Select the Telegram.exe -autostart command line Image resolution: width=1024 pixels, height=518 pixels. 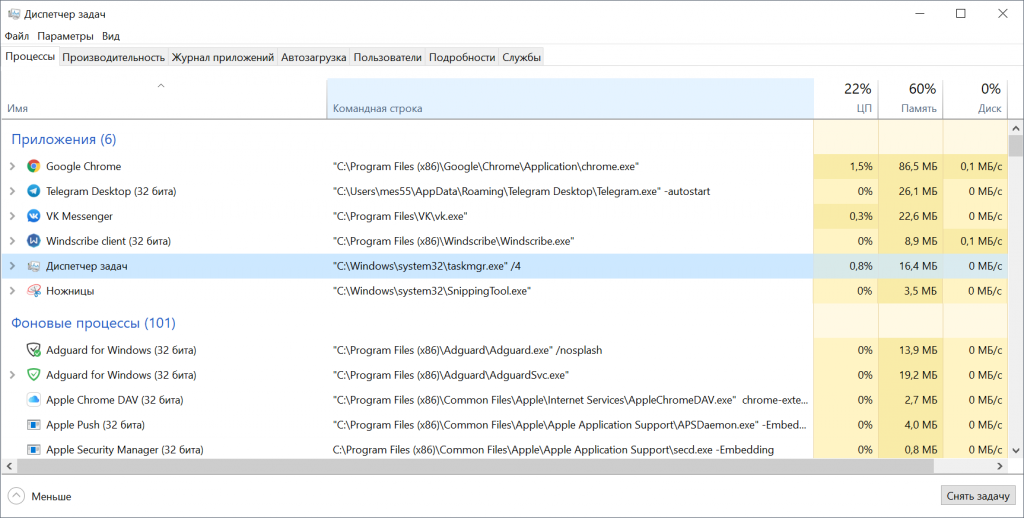(521, 191)
